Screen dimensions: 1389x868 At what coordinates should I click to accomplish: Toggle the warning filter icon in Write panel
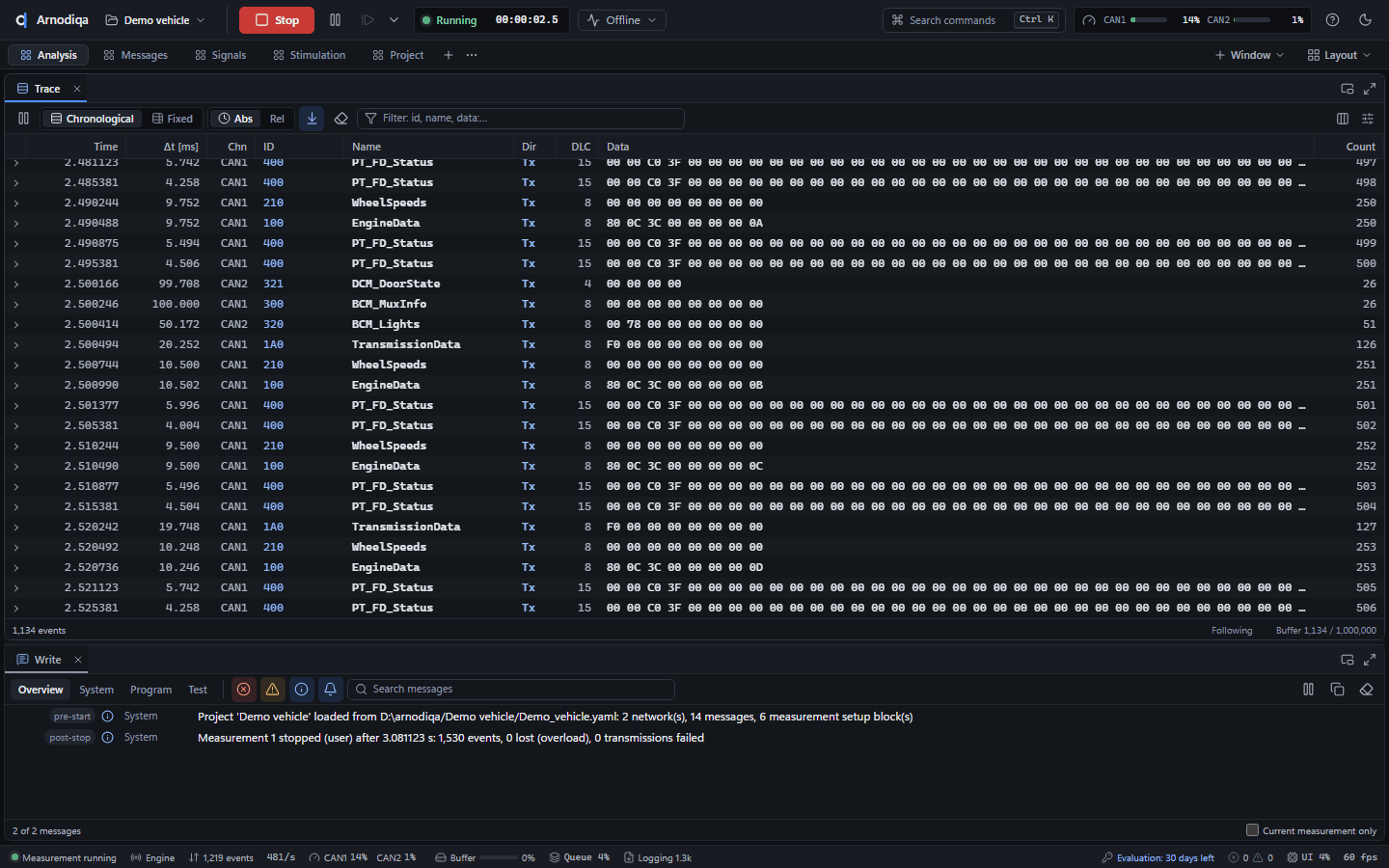coord(273,690)
